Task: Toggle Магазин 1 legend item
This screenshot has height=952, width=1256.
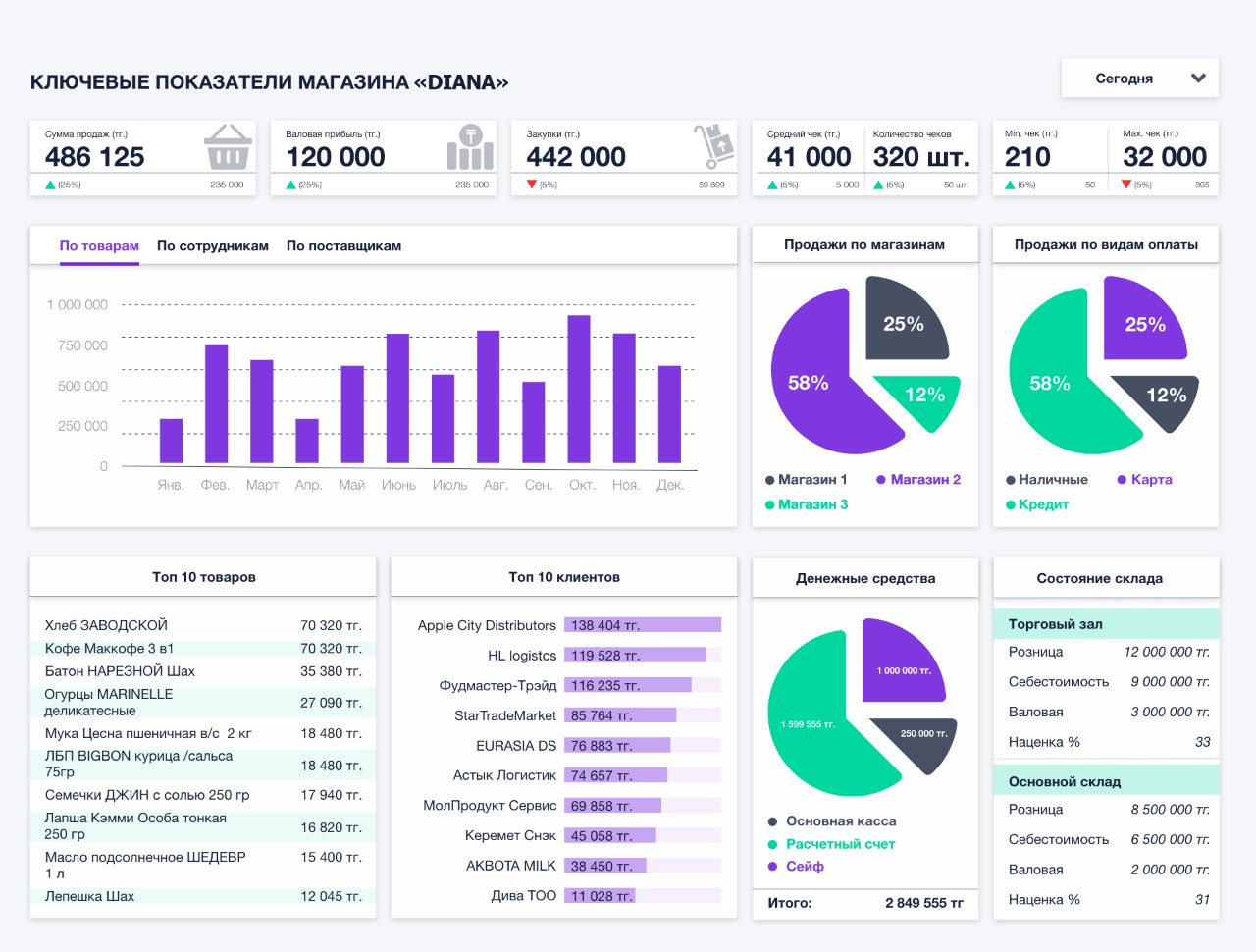Action: pos(806,480)
